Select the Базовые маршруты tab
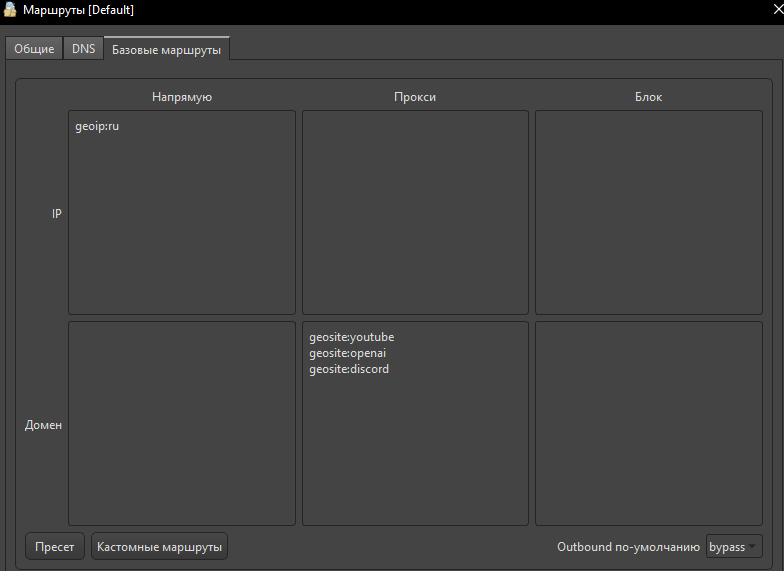Viewport: 784px width, 571px height. coord(166,49)
